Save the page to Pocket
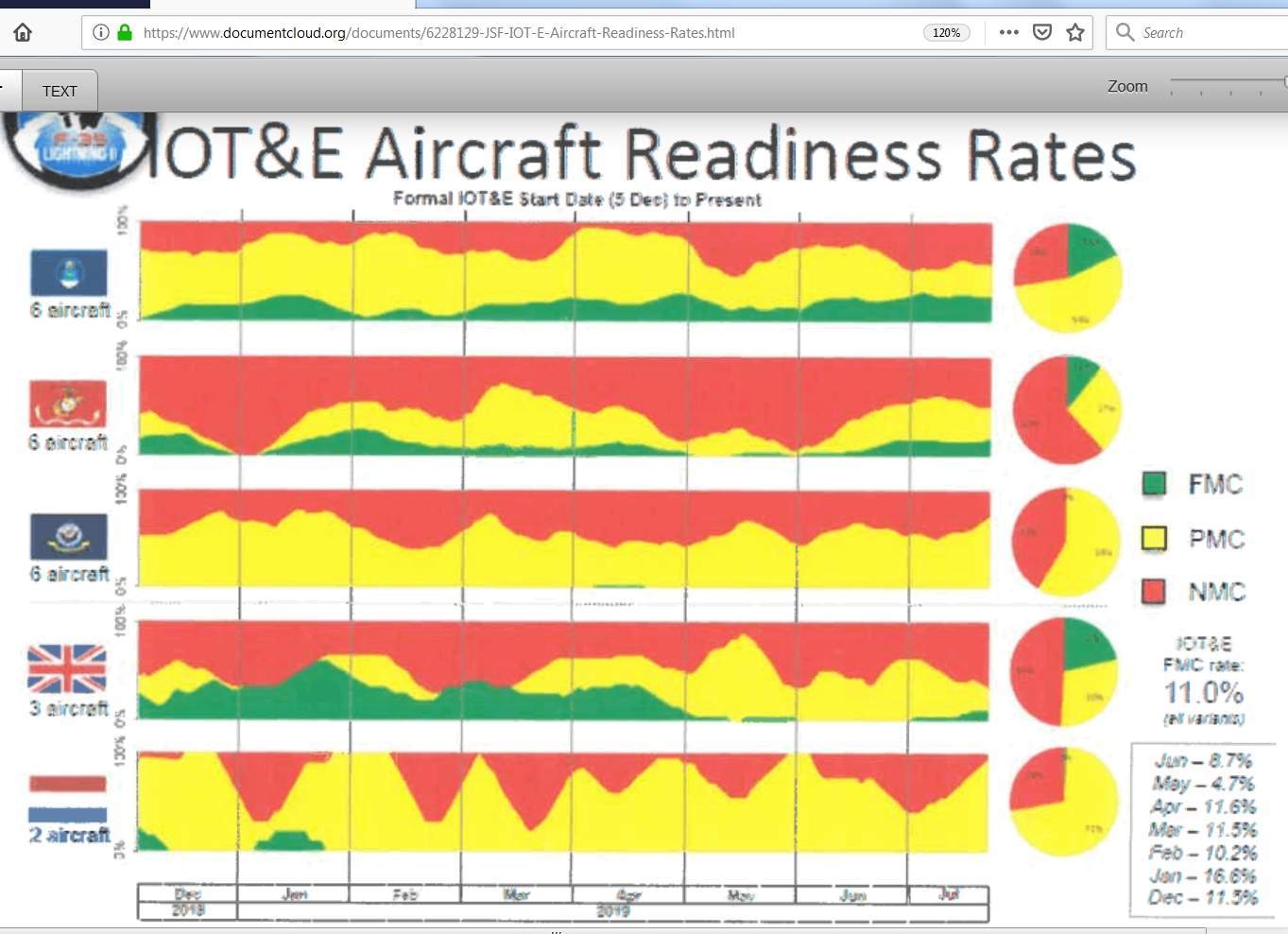This screenshot has width=1288, height=934. (1041, 33)
